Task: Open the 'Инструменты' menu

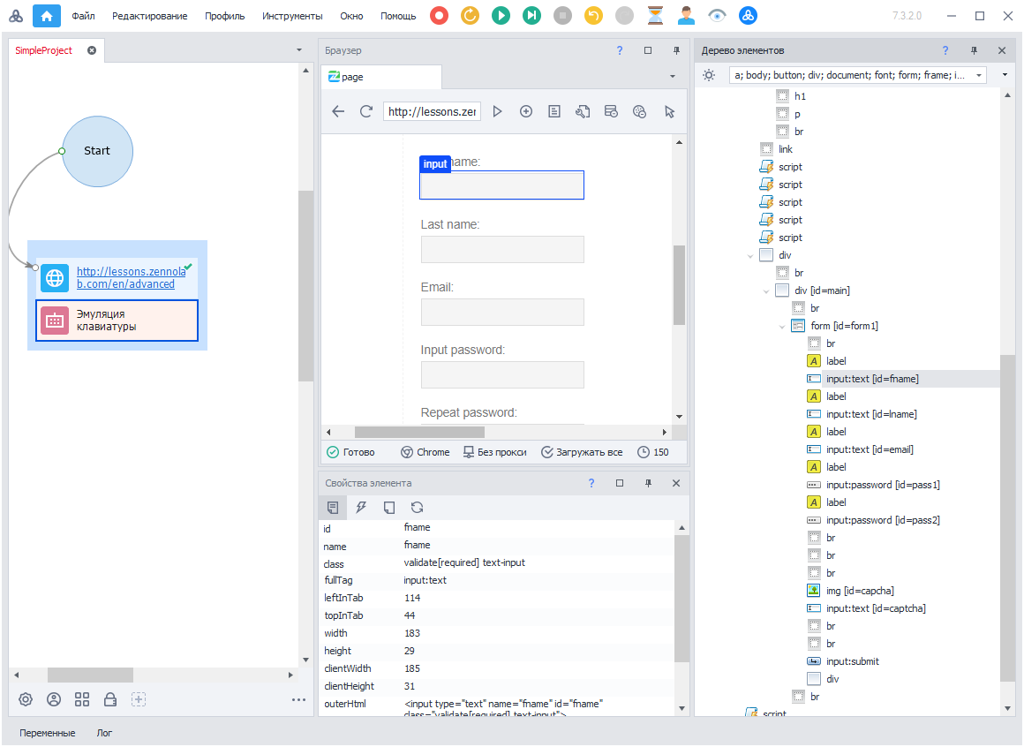Action: pos(292,16)
